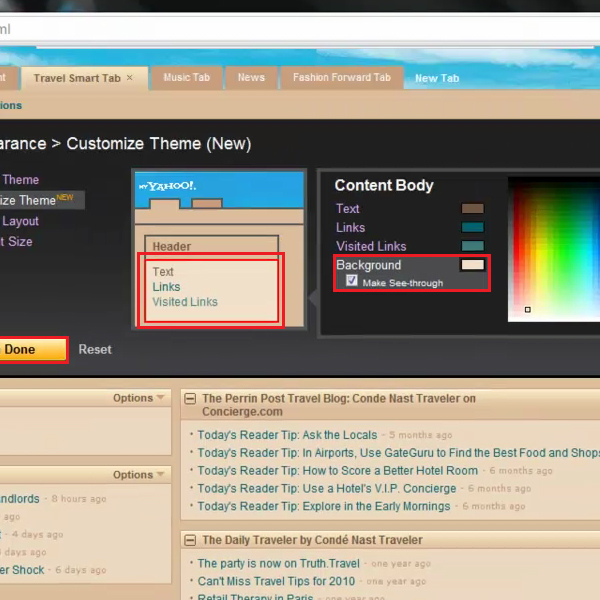
Task: Open Can't Miss Travel Tips for 2010
Action: [x=276, y=581]
